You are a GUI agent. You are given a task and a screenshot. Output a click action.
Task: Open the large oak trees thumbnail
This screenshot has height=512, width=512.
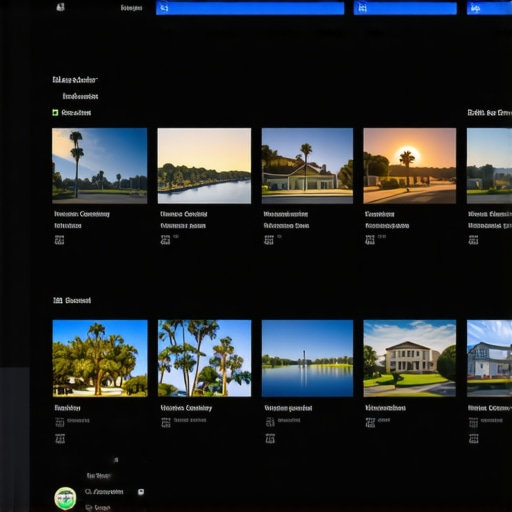point(100,358)
